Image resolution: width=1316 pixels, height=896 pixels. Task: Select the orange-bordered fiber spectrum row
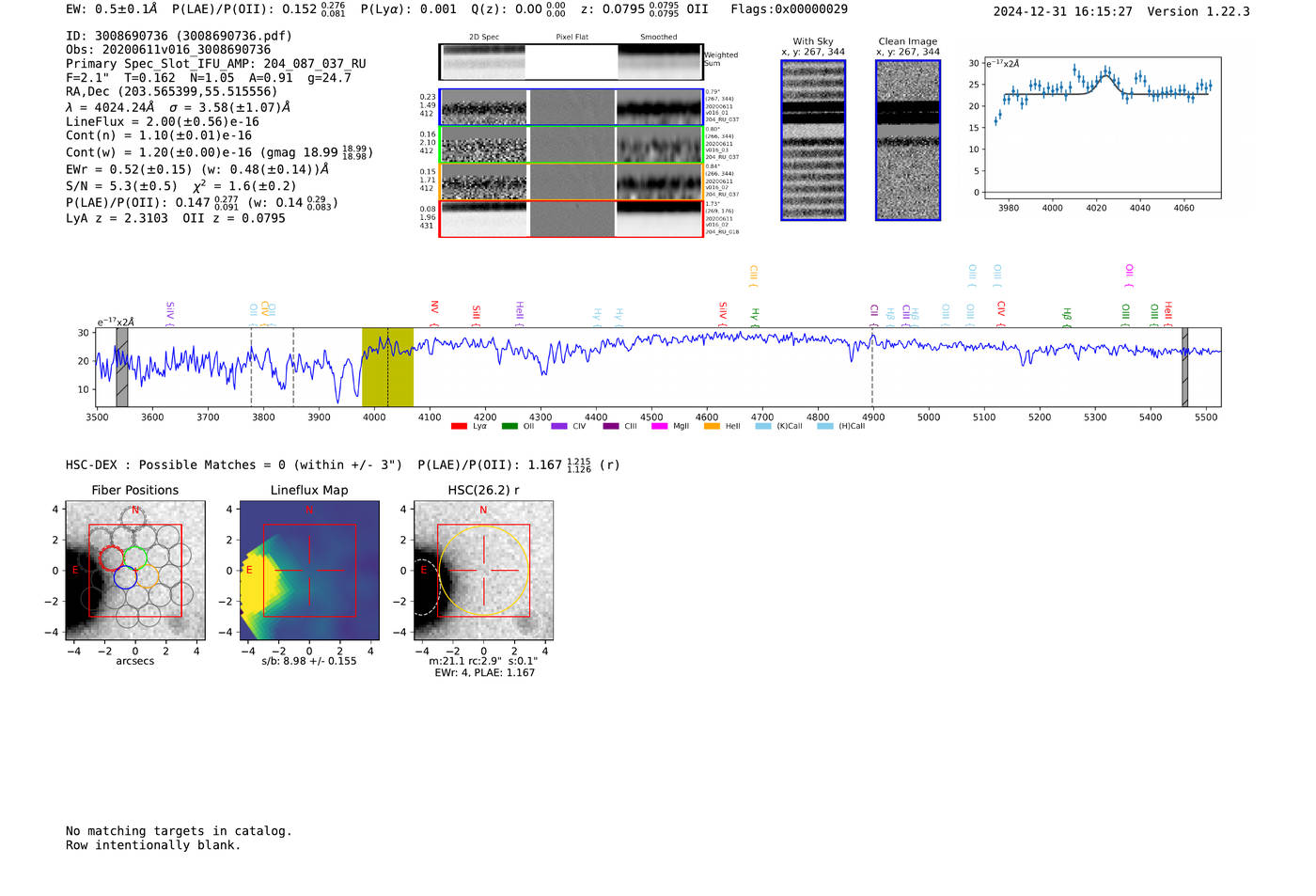coord(571,181)
